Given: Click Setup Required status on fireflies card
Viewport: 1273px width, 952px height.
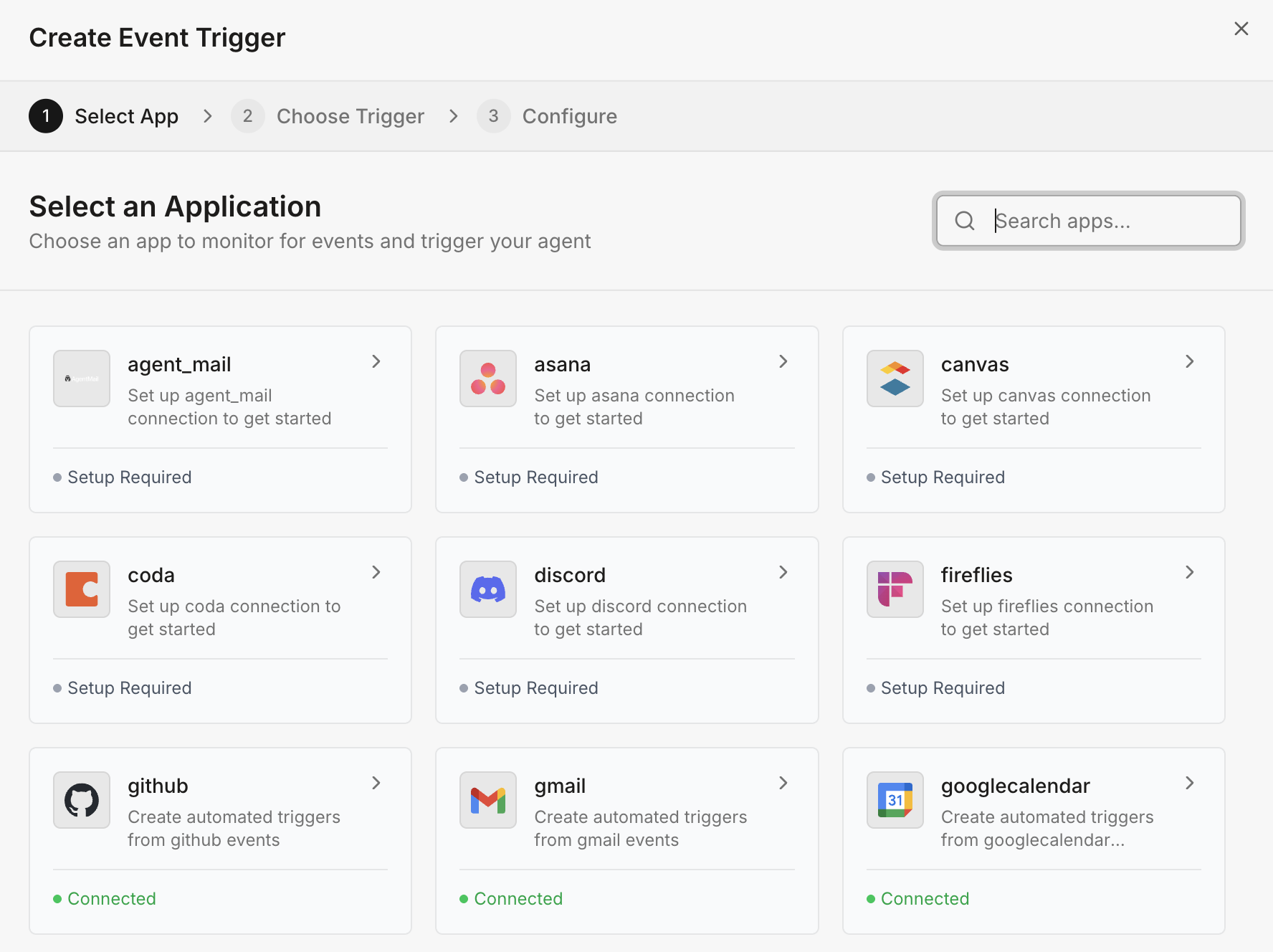Looking at the screenshot, I should [x=936, y=688].
